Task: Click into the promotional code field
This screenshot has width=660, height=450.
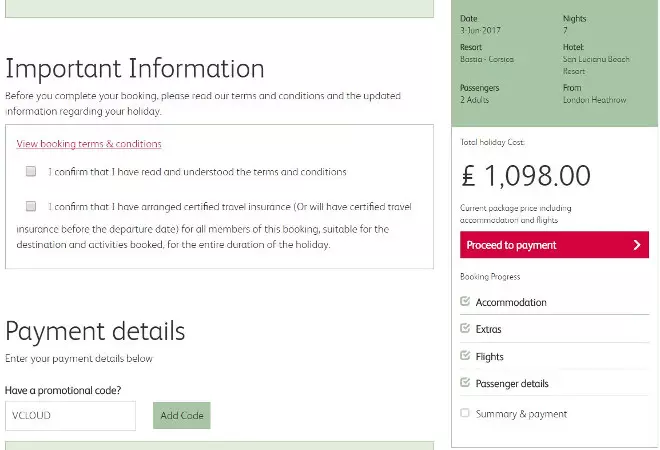Action: click(70, 416)
